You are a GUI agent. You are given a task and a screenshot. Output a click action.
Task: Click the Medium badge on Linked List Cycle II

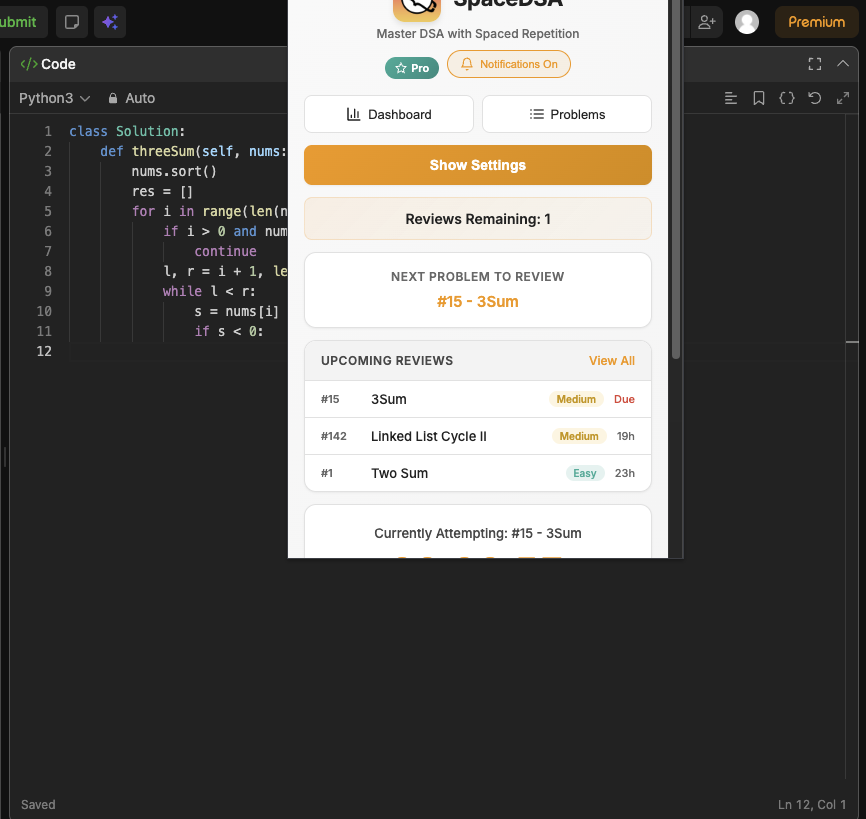click(579, 436)
